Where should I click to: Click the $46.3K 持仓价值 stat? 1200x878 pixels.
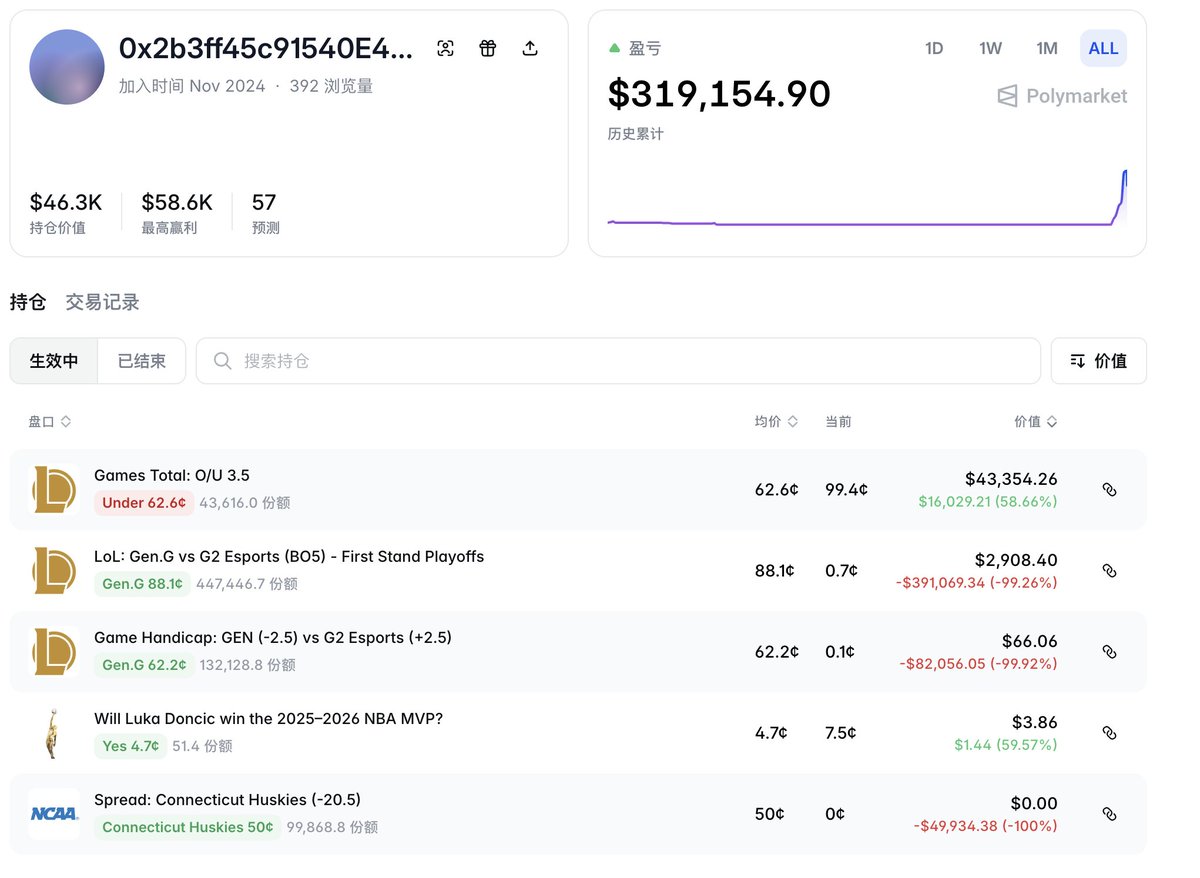[x=66, y=213]
